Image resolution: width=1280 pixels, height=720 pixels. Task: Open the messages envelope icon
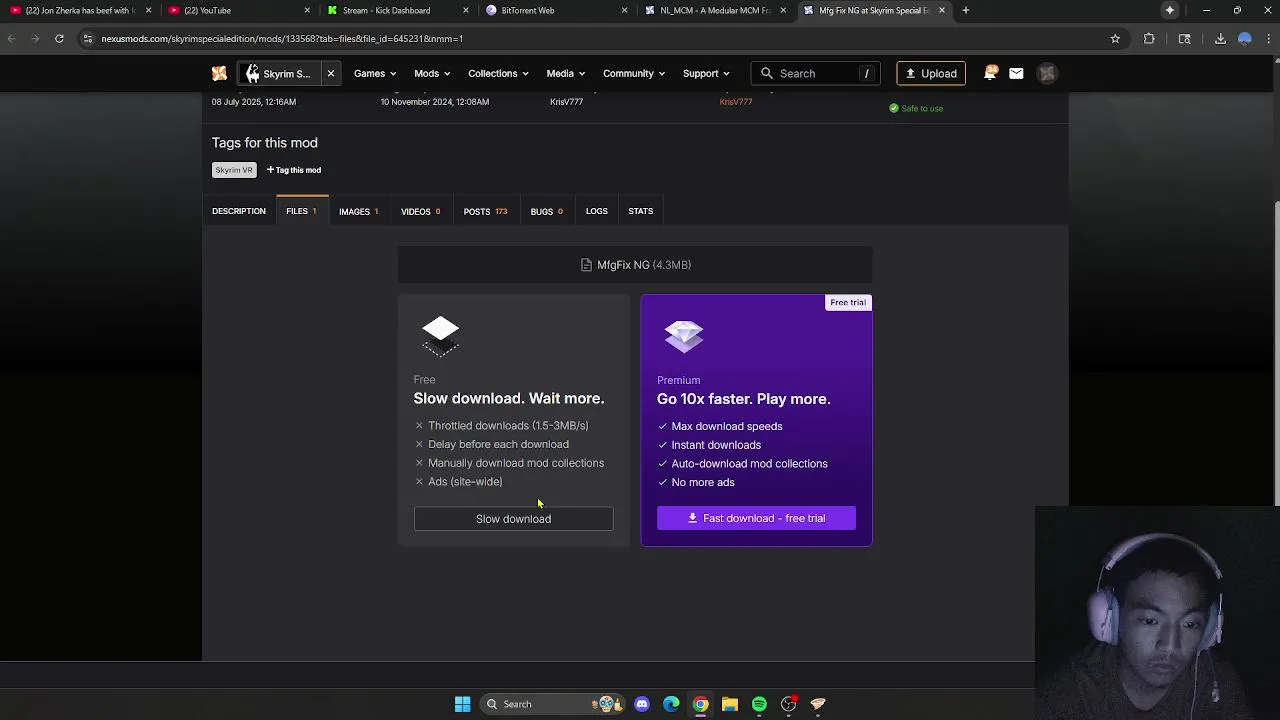point(1016,73)
